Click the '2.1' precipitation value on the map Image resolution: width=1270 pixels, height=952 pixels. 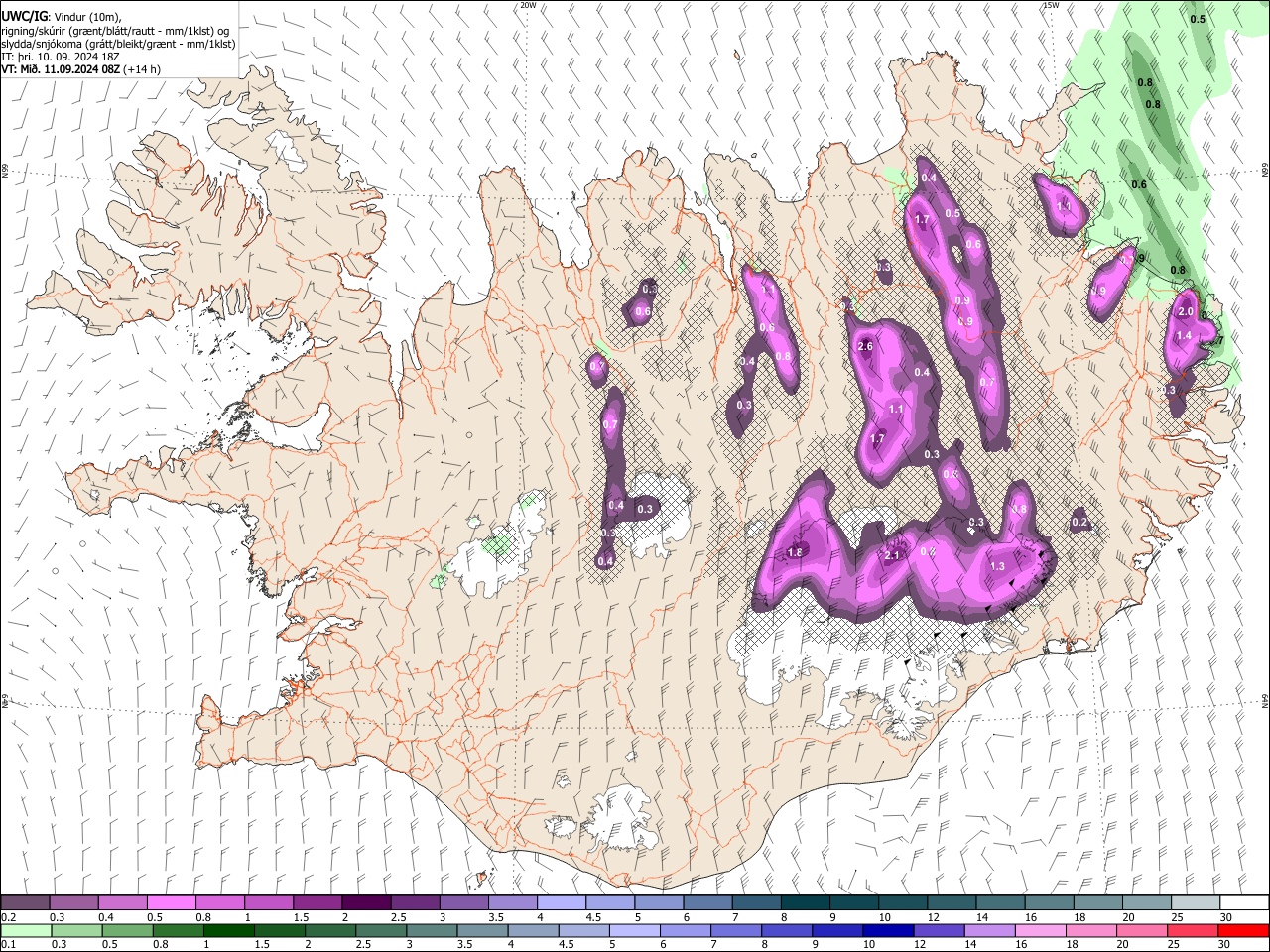(x=891, y=555)
